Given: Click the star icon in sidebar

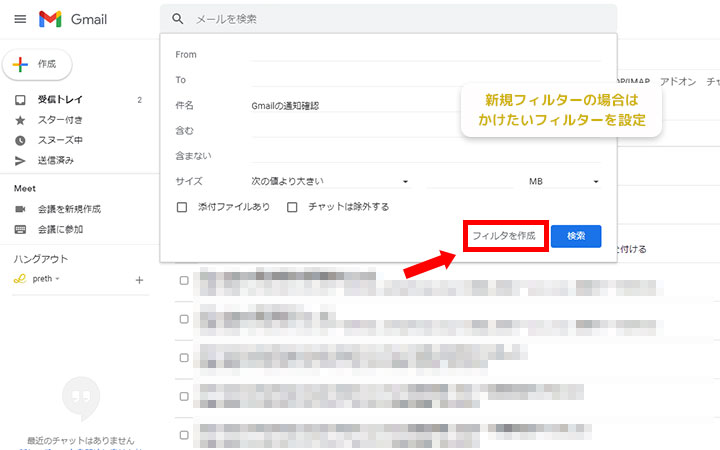Looking at the screenshot, I should coord(20,120).
